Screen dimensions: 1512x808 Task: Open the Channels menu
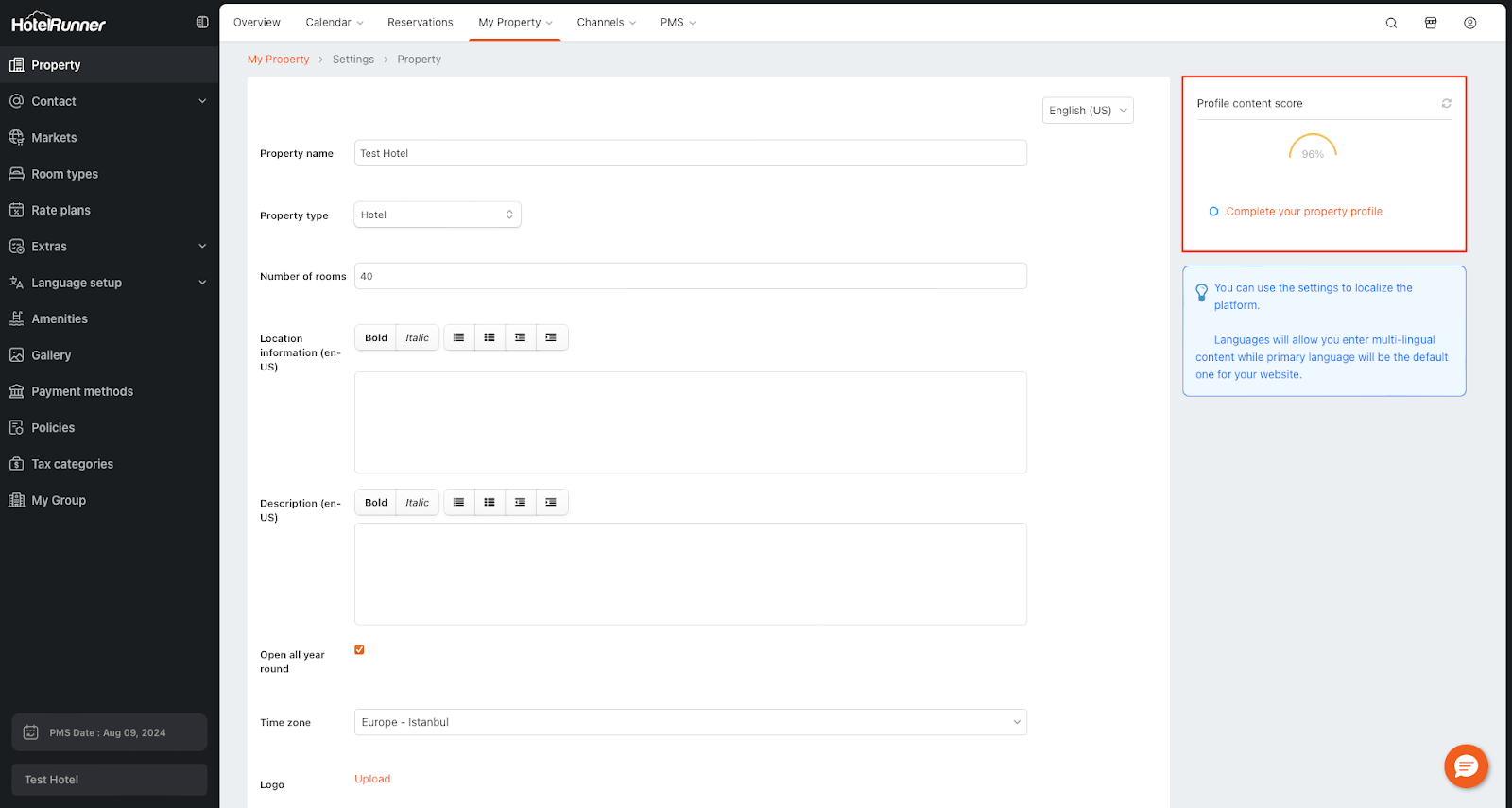click(x=606, y=23)
